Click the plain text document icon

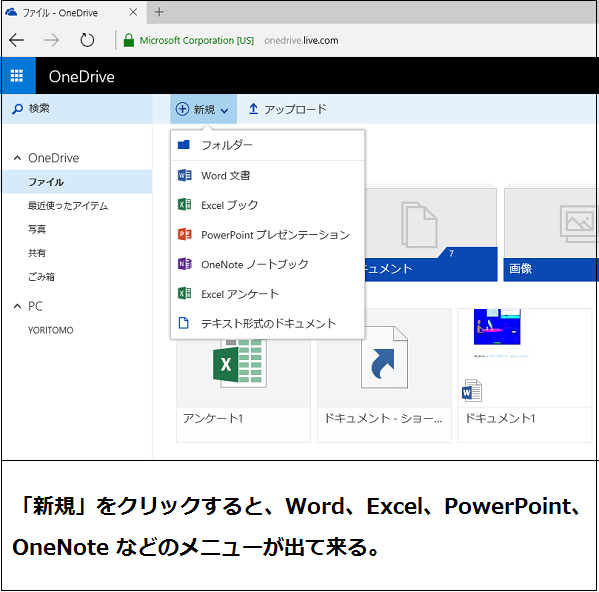(184, 323)
